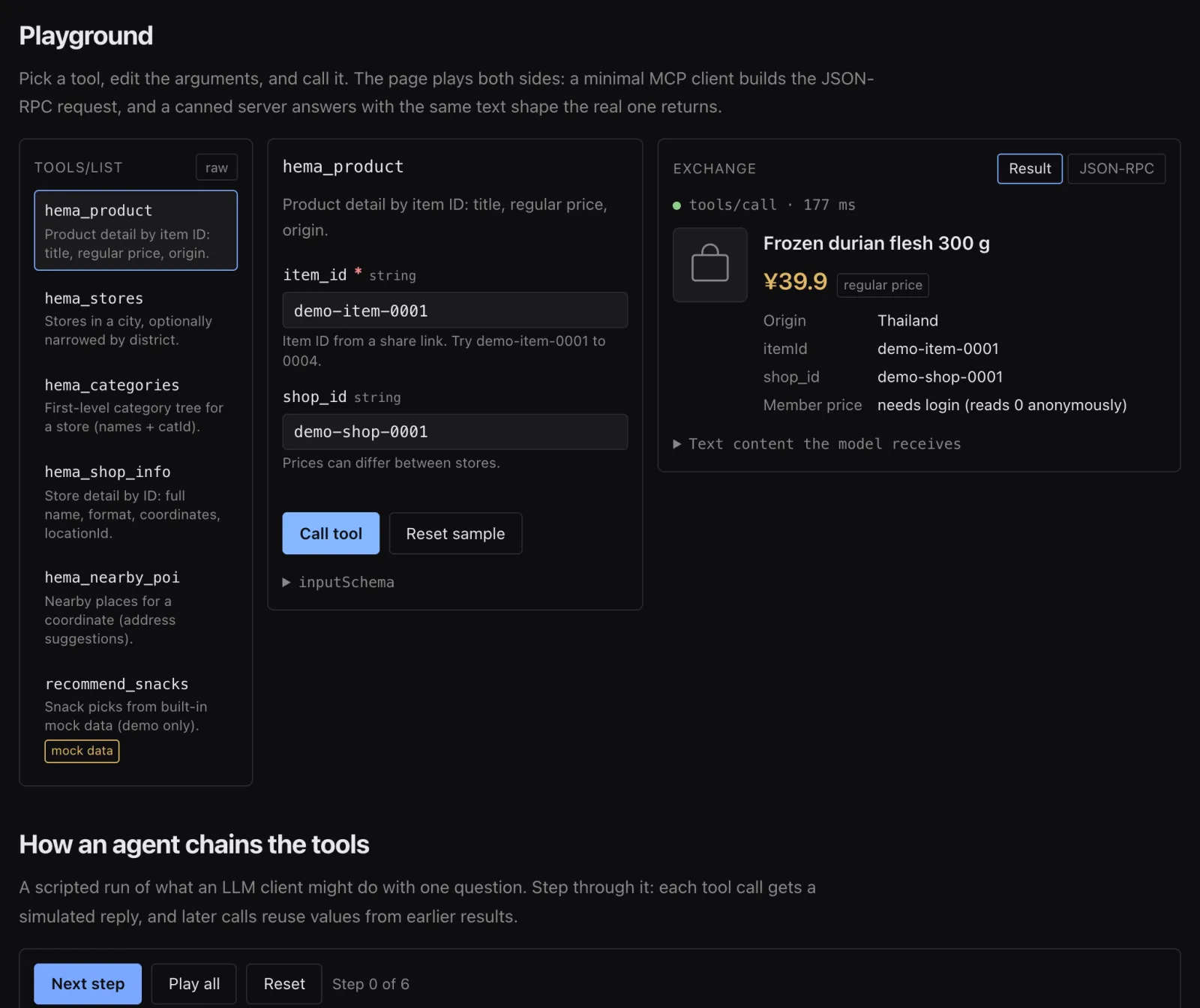Image resolution: width=1200 pixels, height=1008 pixels.
Task: Click the mock data badge
Action: [x=82, y=751]
